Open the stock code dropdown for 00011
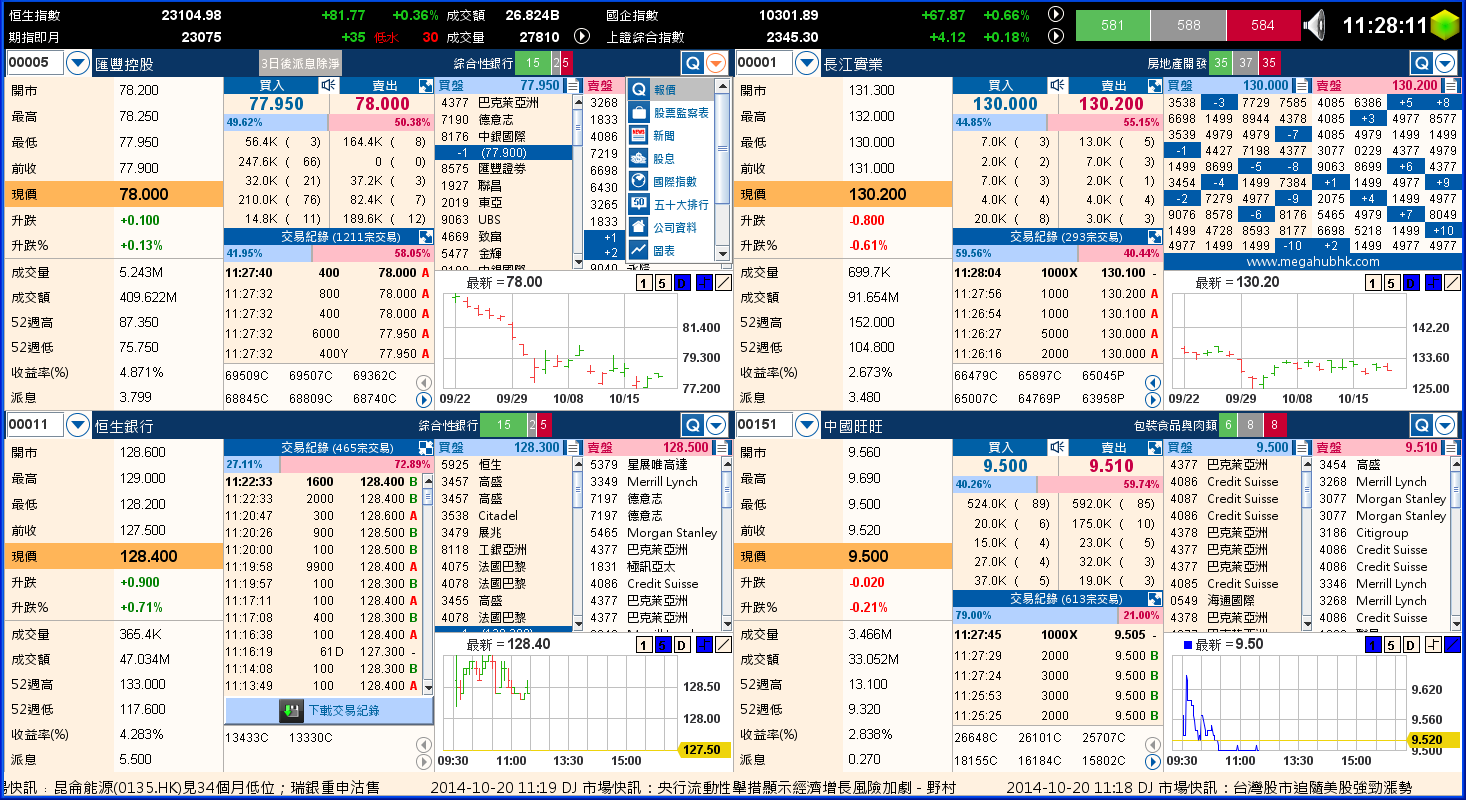This screenshot has height=800, width=1466. click(78, 425)
